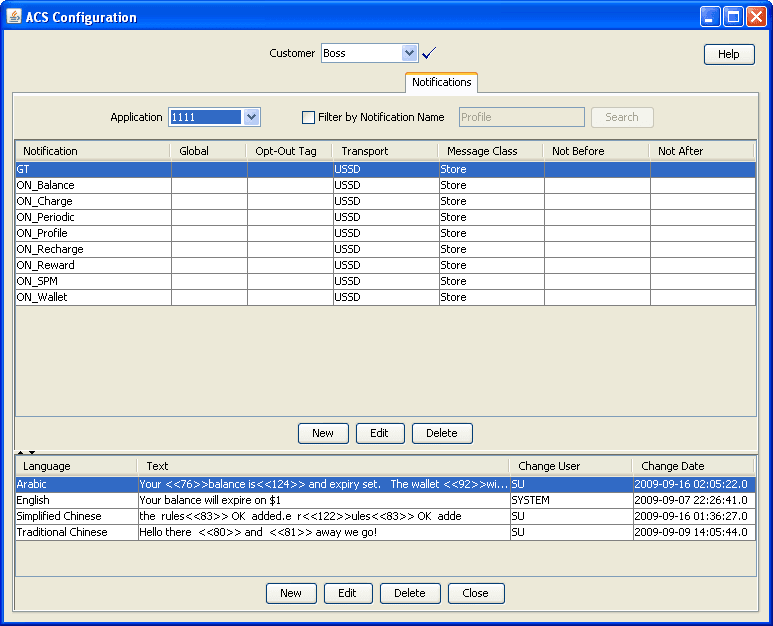This screenshot has height=626, width=773.
Task: Maximize the ACS Configuration window
Action: pos(733,17)
